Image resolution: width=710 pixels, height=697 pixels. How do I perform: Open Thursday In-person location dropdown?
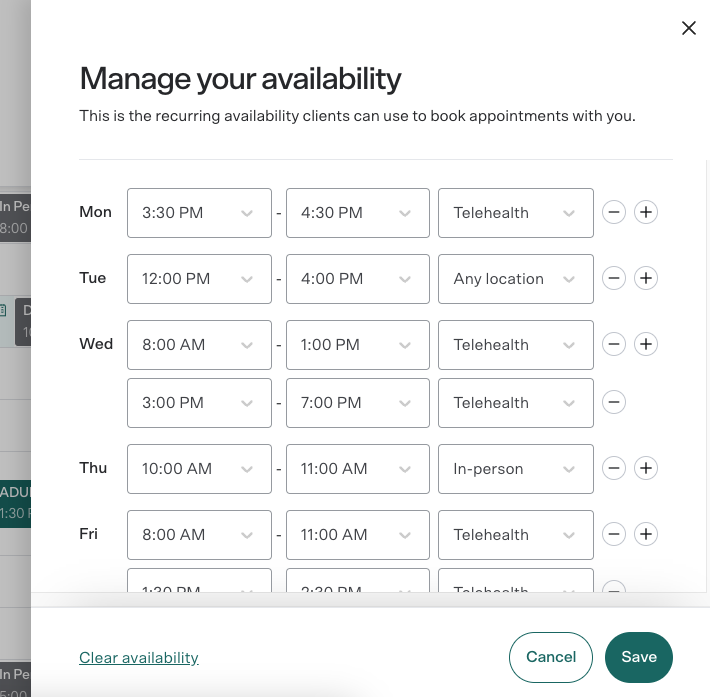pyautogui.click(x=515, y=469)
